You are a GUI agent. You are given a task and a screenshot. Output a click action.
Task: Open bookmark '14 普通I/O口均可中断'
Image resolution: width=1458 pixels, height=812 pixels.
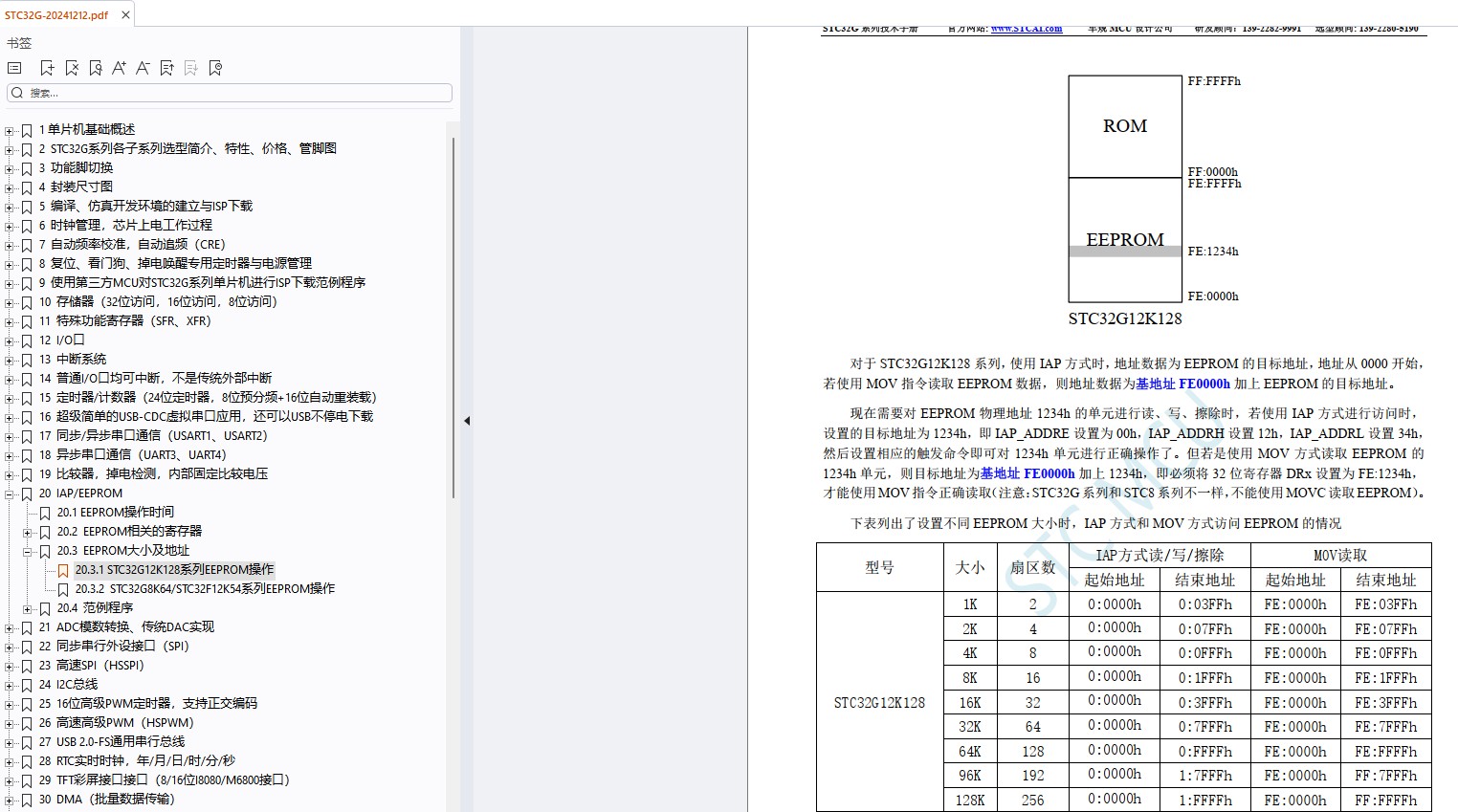point(155,378)
